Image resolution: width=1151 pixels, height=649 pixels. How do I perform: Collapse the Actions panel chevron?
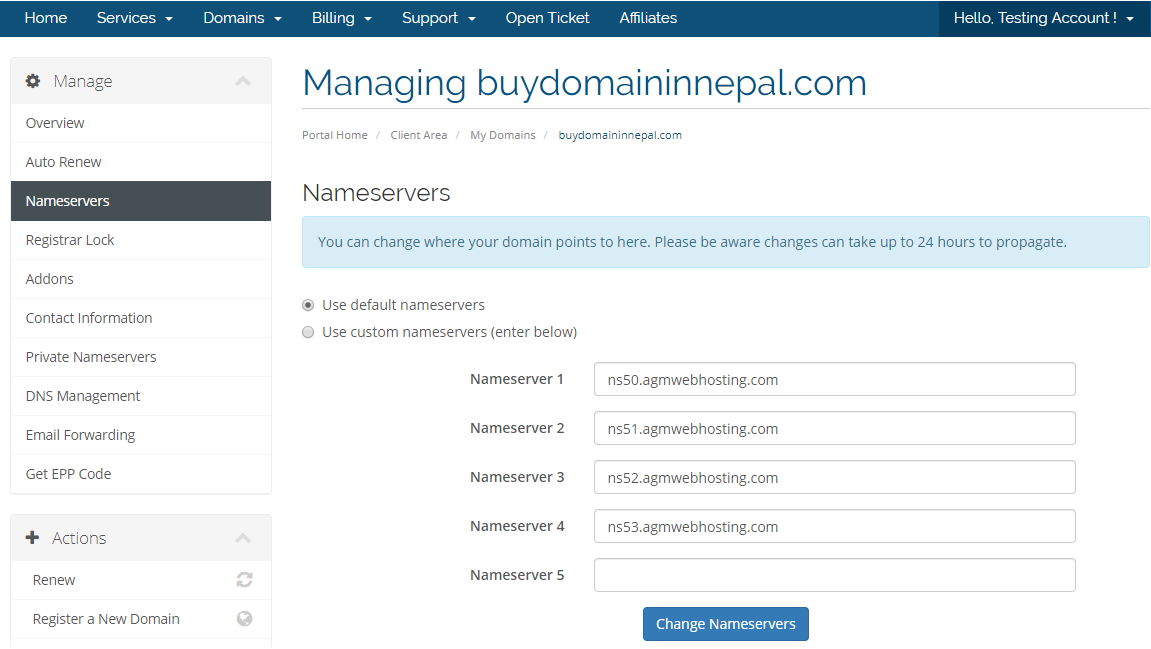point(243,538)
